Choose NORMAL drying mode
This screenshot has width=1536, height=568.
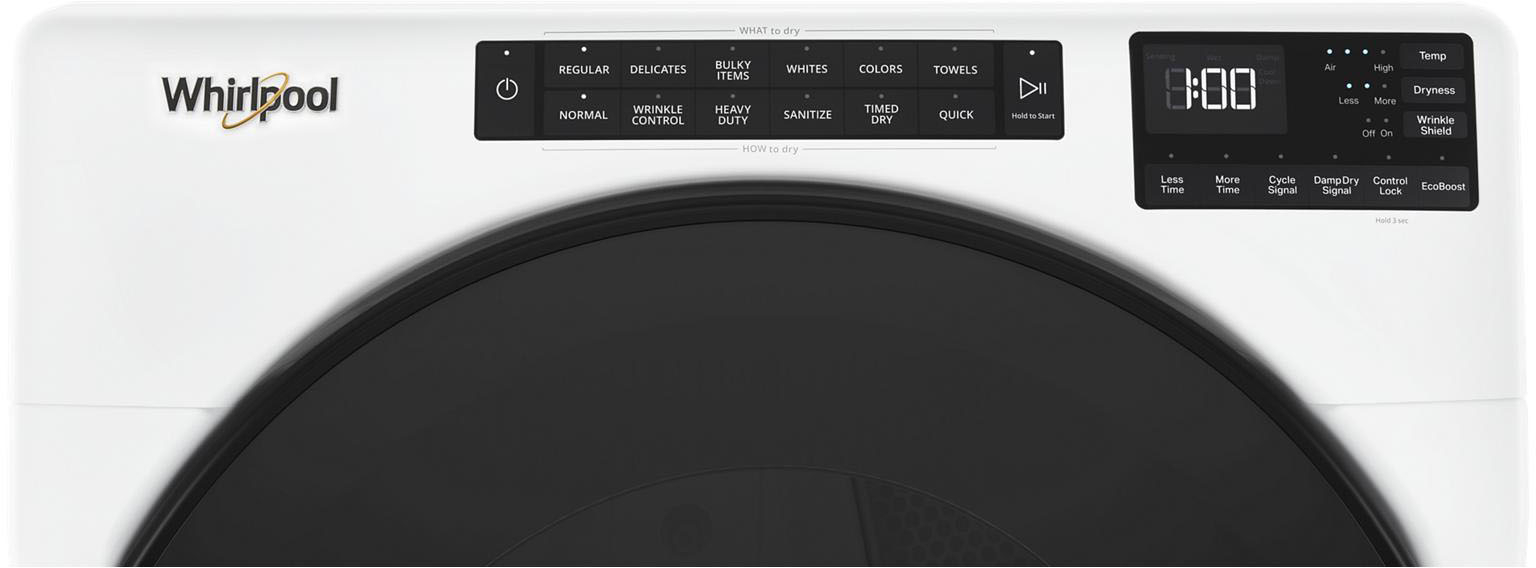[x=584, y=112]
